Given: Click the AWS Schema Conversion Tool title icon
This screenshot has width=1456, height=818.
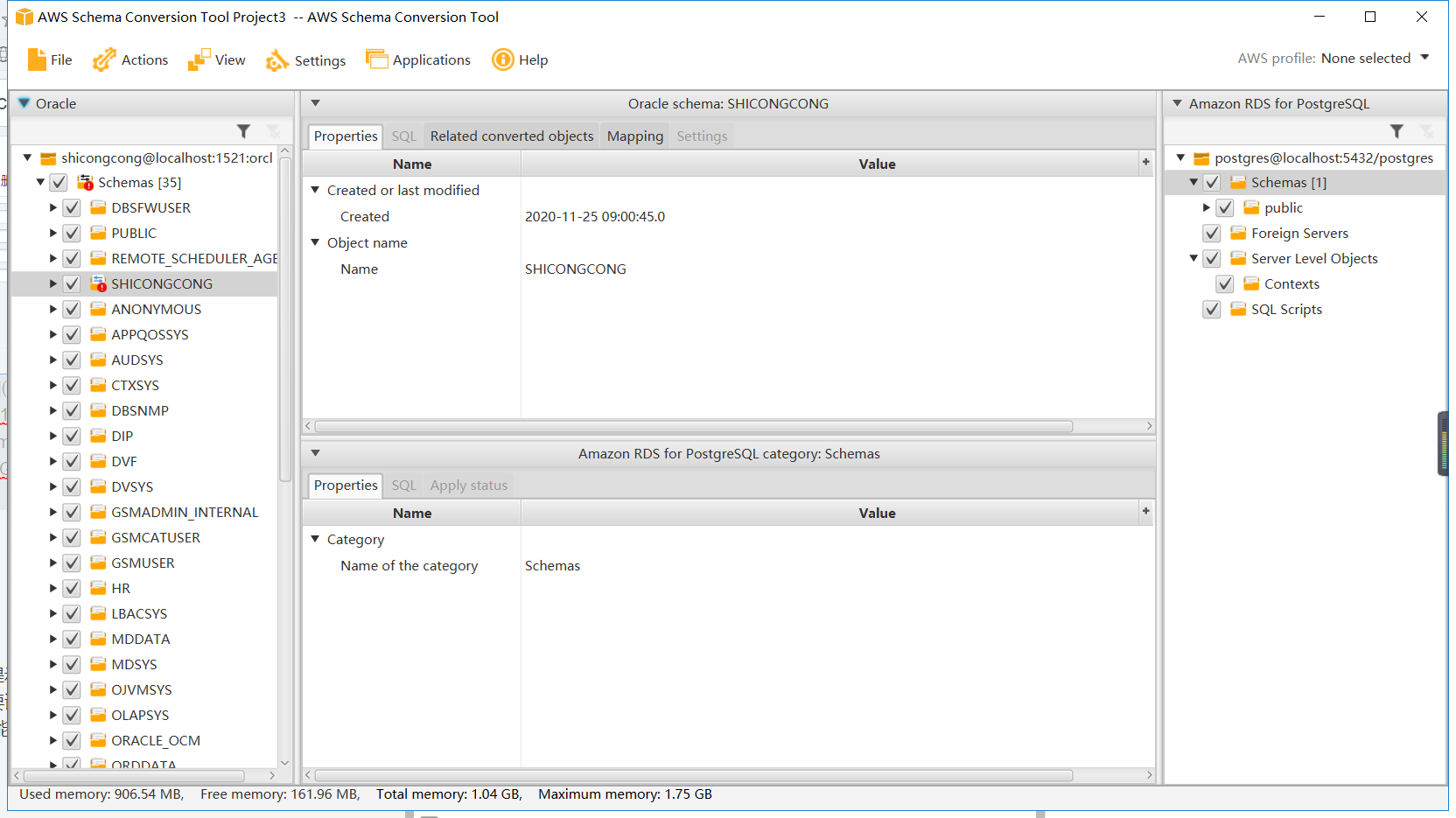Looking at the screenshot, I should coord(24,17).
